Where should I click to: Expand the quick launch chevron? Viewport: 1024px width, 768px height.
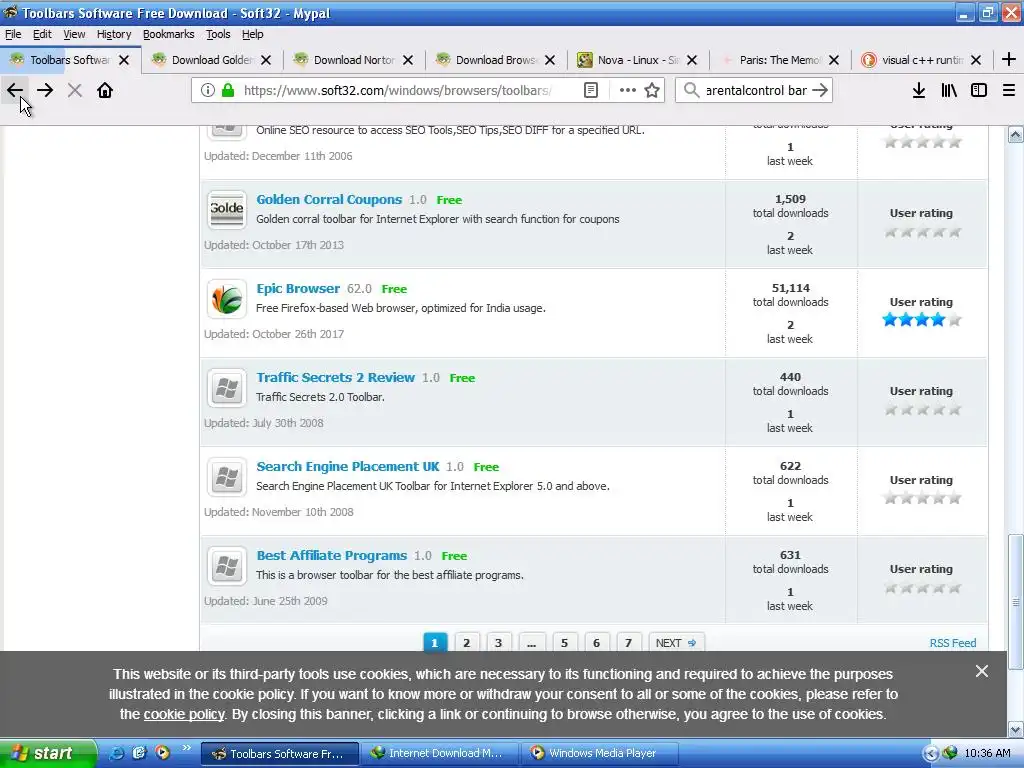point(187,747)
